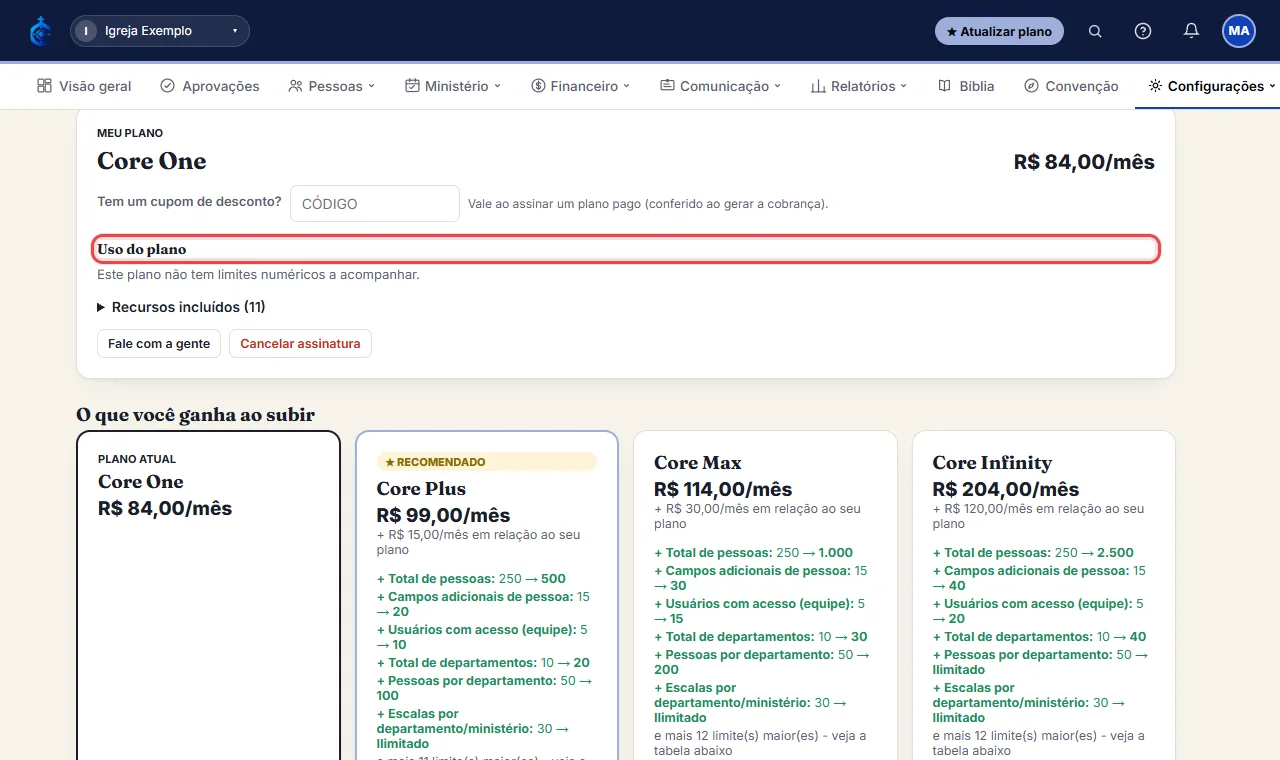Viewport: 1280px width, 760px height.
Task: Click the Cancelar assinatura button
Action: coord(300,344)
